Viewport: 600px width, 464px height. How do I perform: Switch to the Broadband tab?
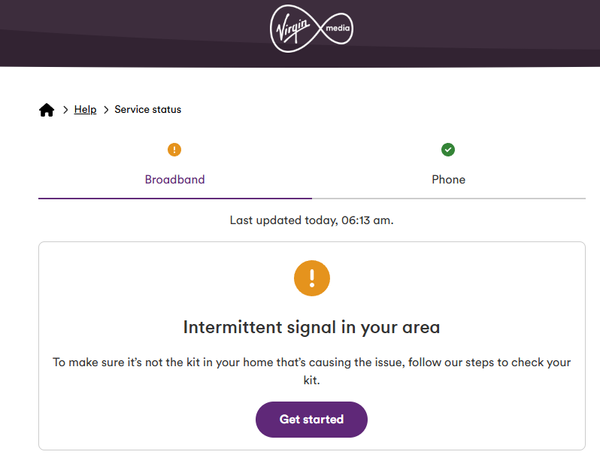175,179
